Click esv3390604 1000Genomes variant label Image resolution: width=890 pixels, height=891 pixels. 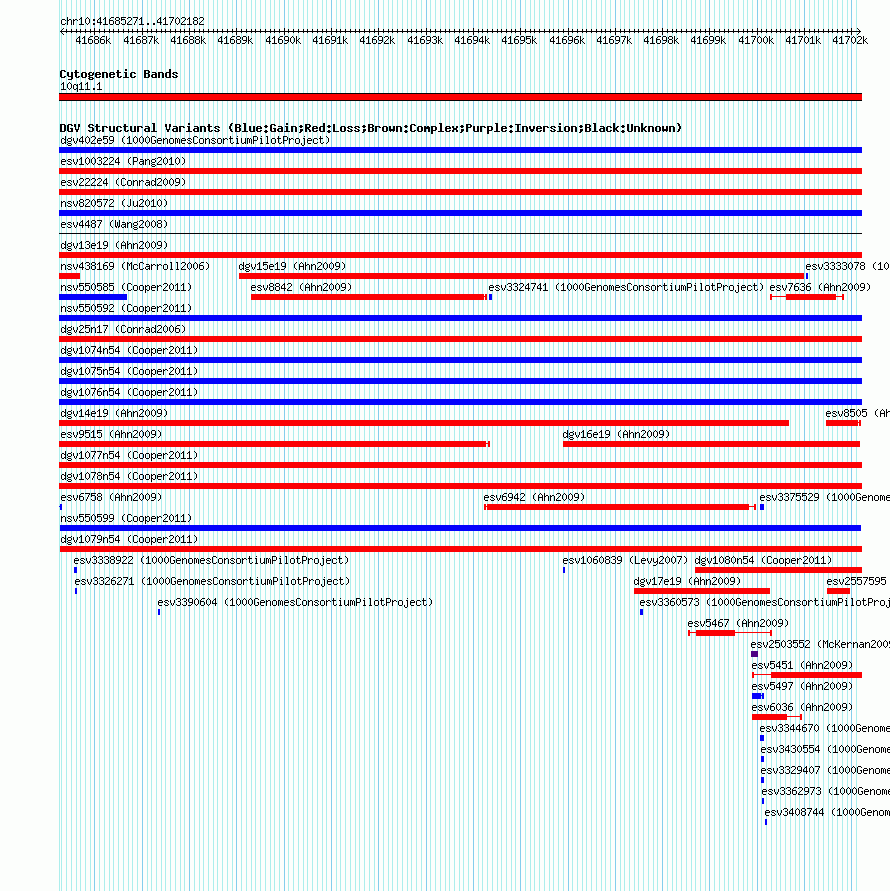[295, 603]
